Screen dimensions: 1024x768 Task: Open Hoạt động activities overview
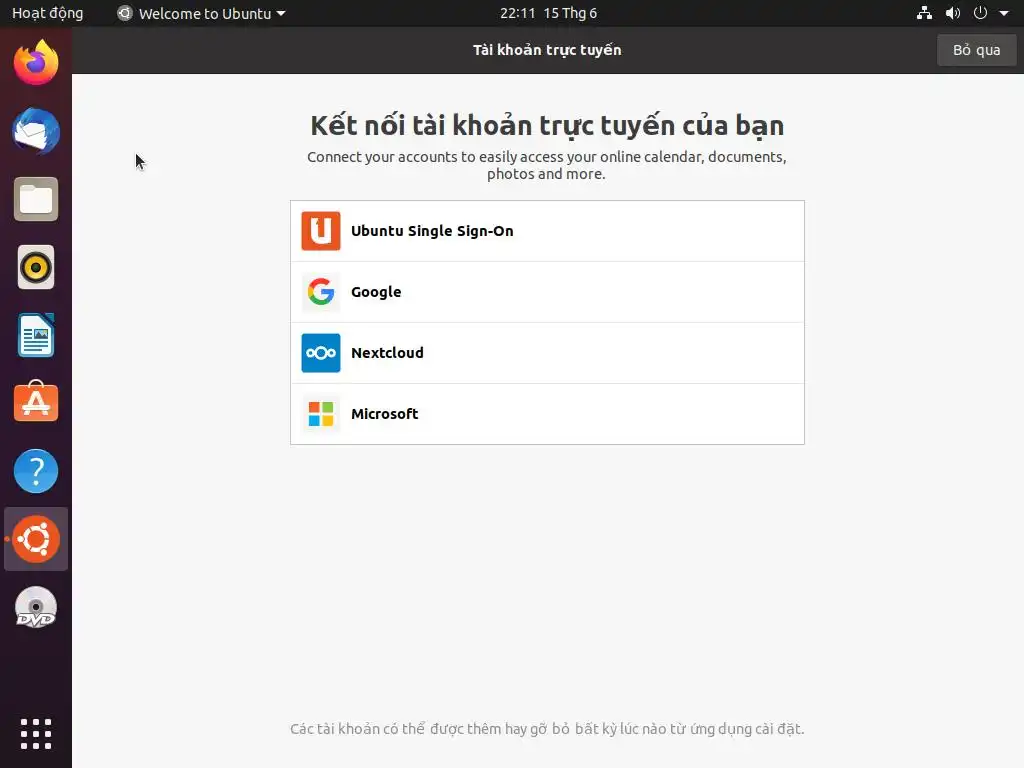48,13
